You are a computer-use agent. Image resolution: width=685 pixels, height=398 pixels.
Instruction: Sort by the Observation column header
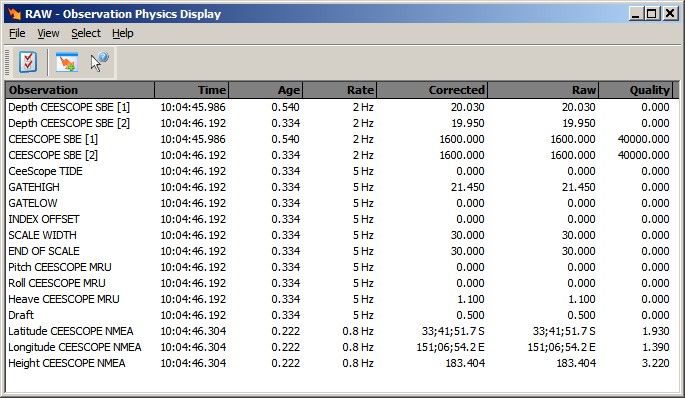pos(80,90)
